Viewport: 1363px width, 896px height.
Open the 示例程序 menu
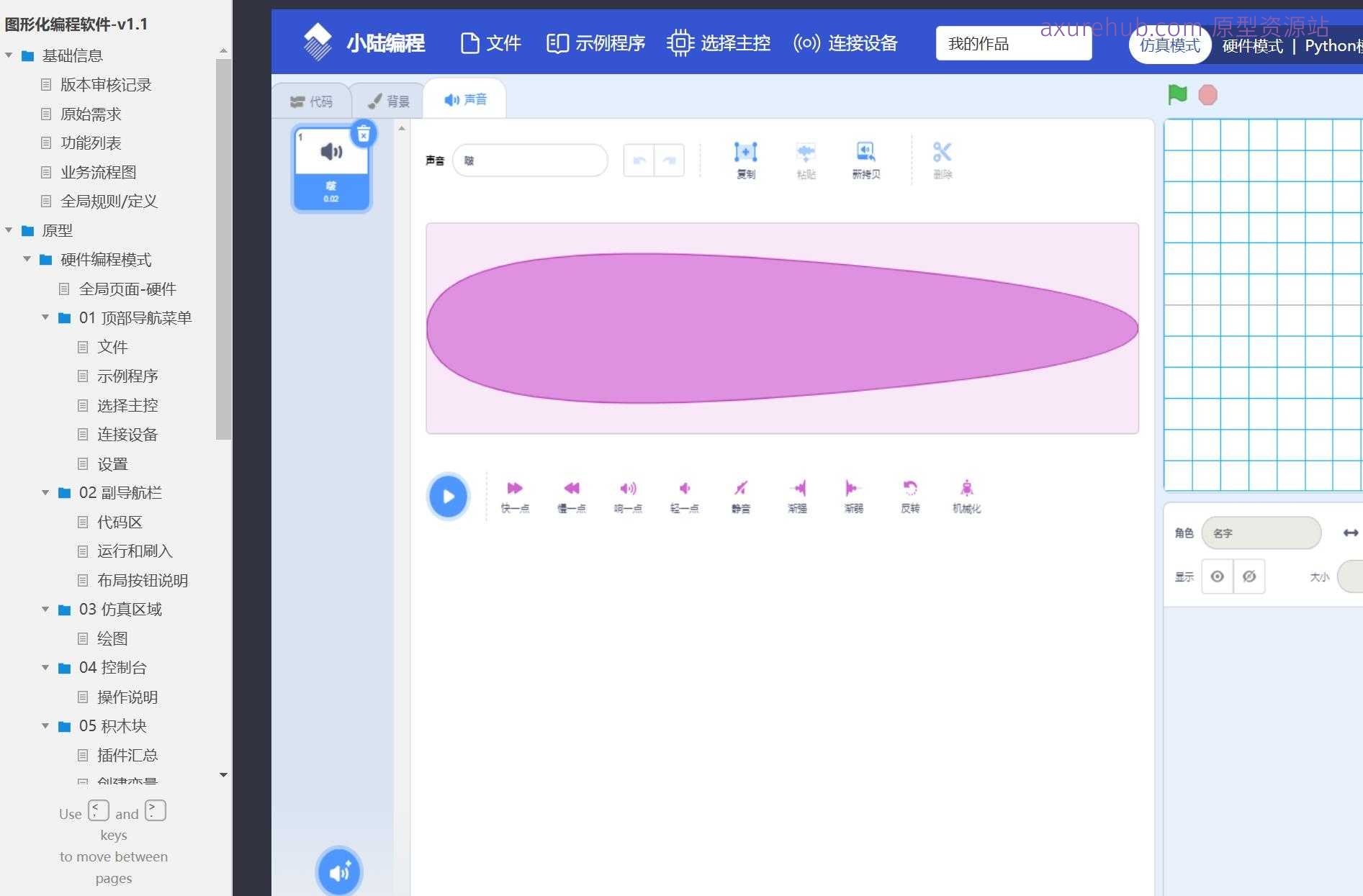[x=595, y=43]
